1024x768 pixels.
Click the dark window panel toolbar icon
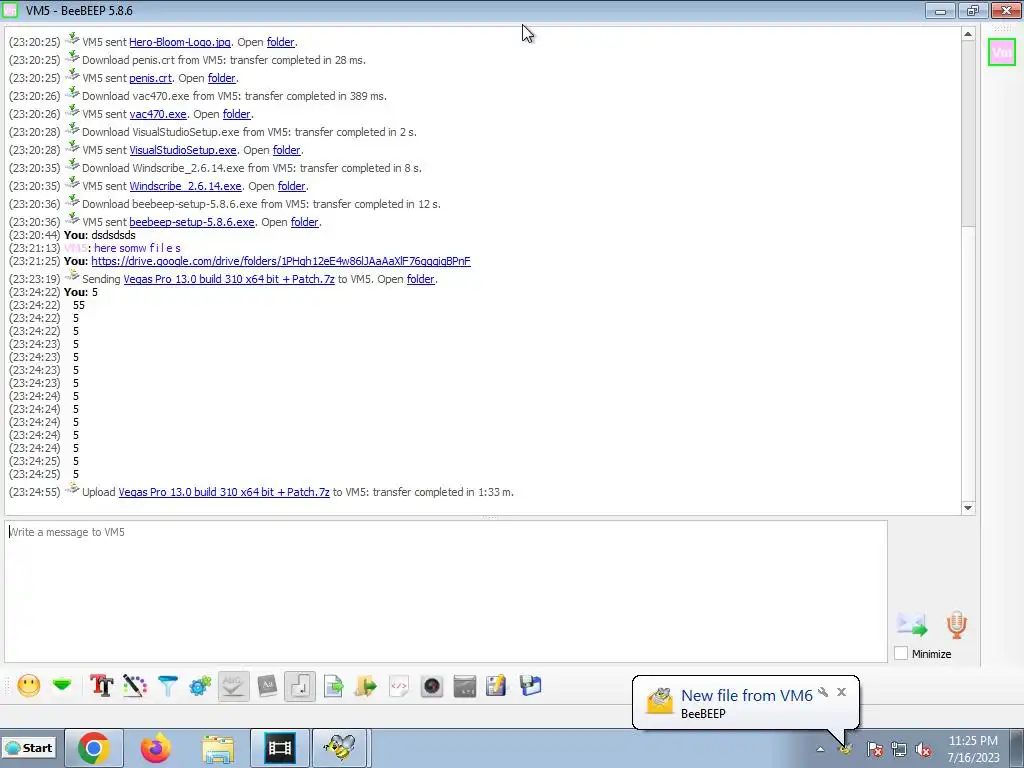[x=465, y=686]
